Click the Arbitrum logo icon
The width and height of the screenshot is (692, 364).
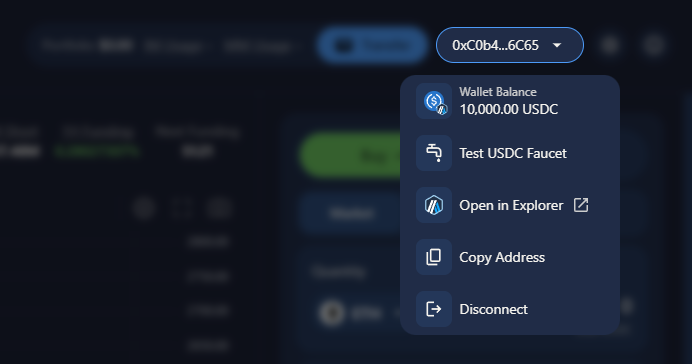[x=434, y=205]
